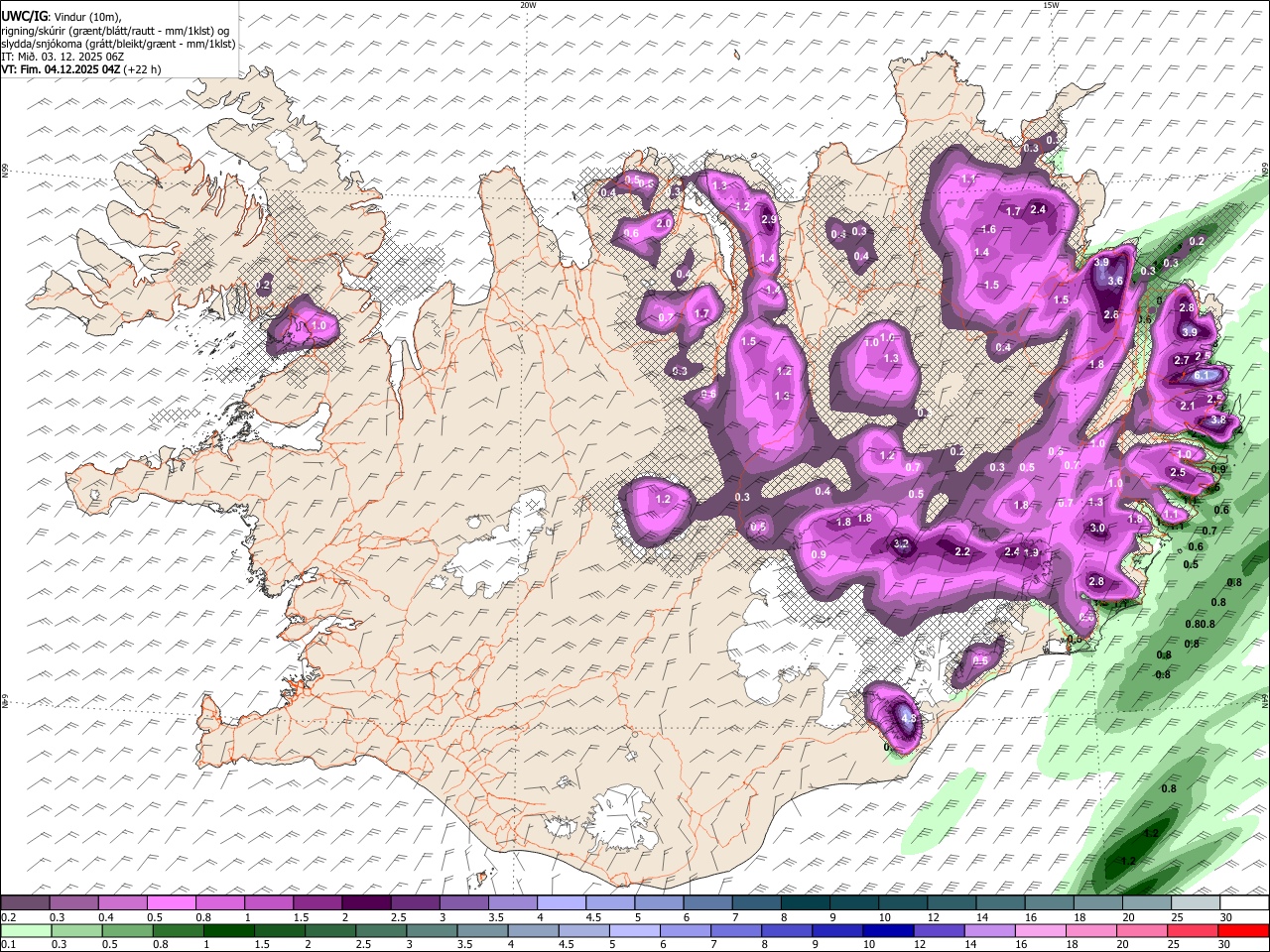The height and width of the screenshot is (952, 1270).
Task: Pick the 2 dark purple swatch in the snow legend
Action: tap(365, 903)
